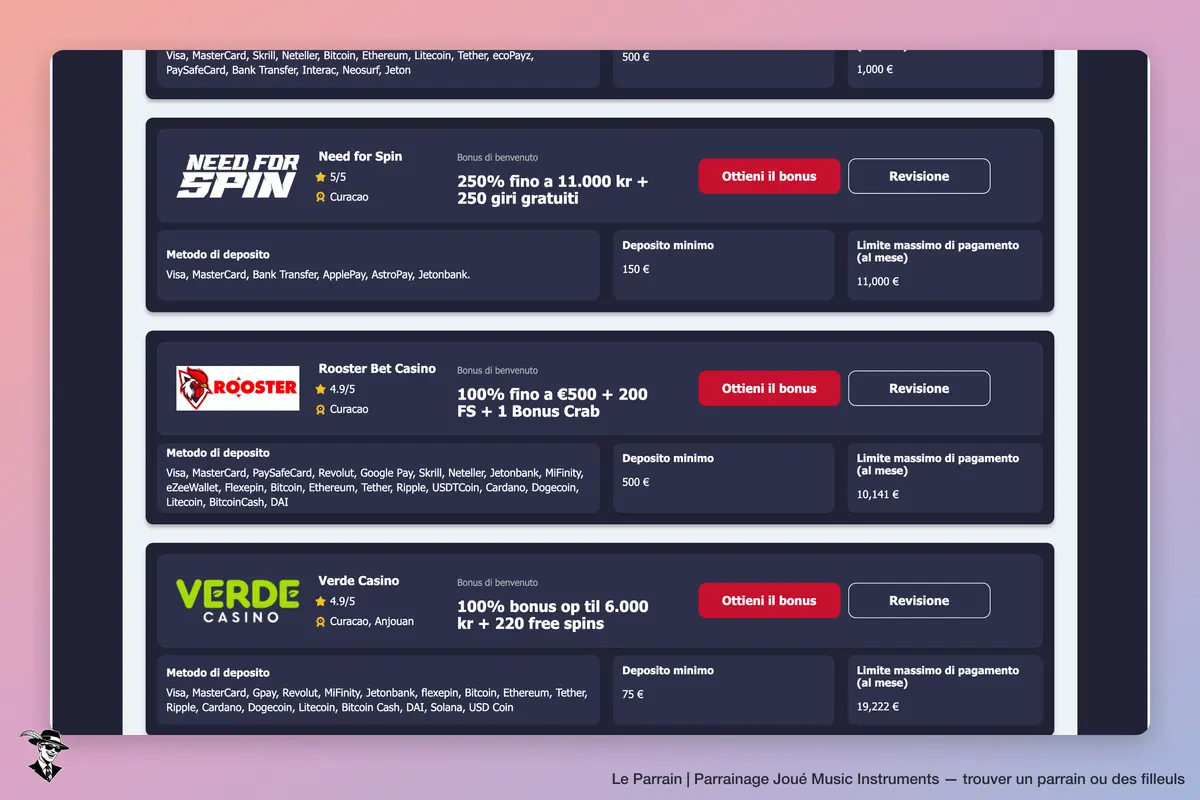The width and height of the screenshot is (1200, 800).
Task: Click the license badge icon under Need for Spin
Action: click(321, 197)
